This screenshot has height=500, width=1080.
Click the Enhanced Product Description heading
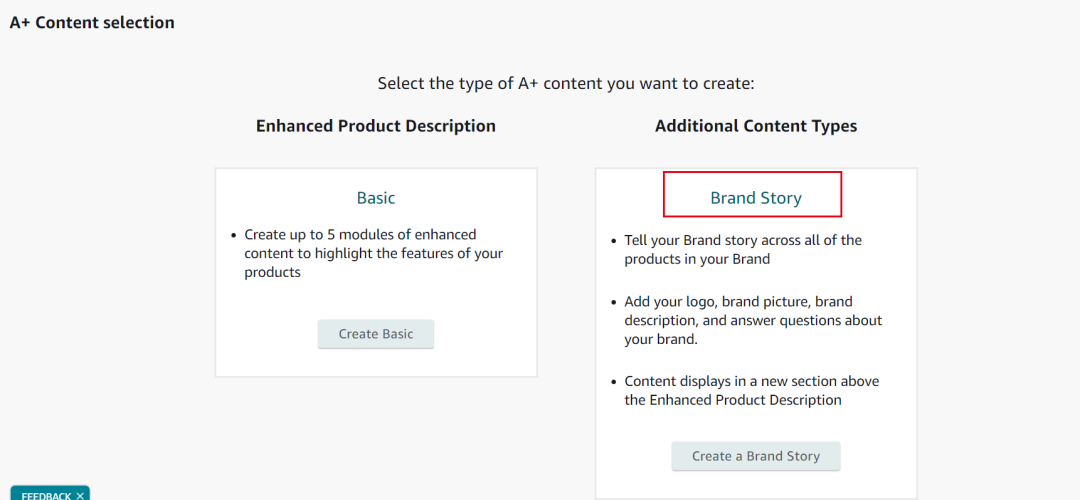point(376,126)
